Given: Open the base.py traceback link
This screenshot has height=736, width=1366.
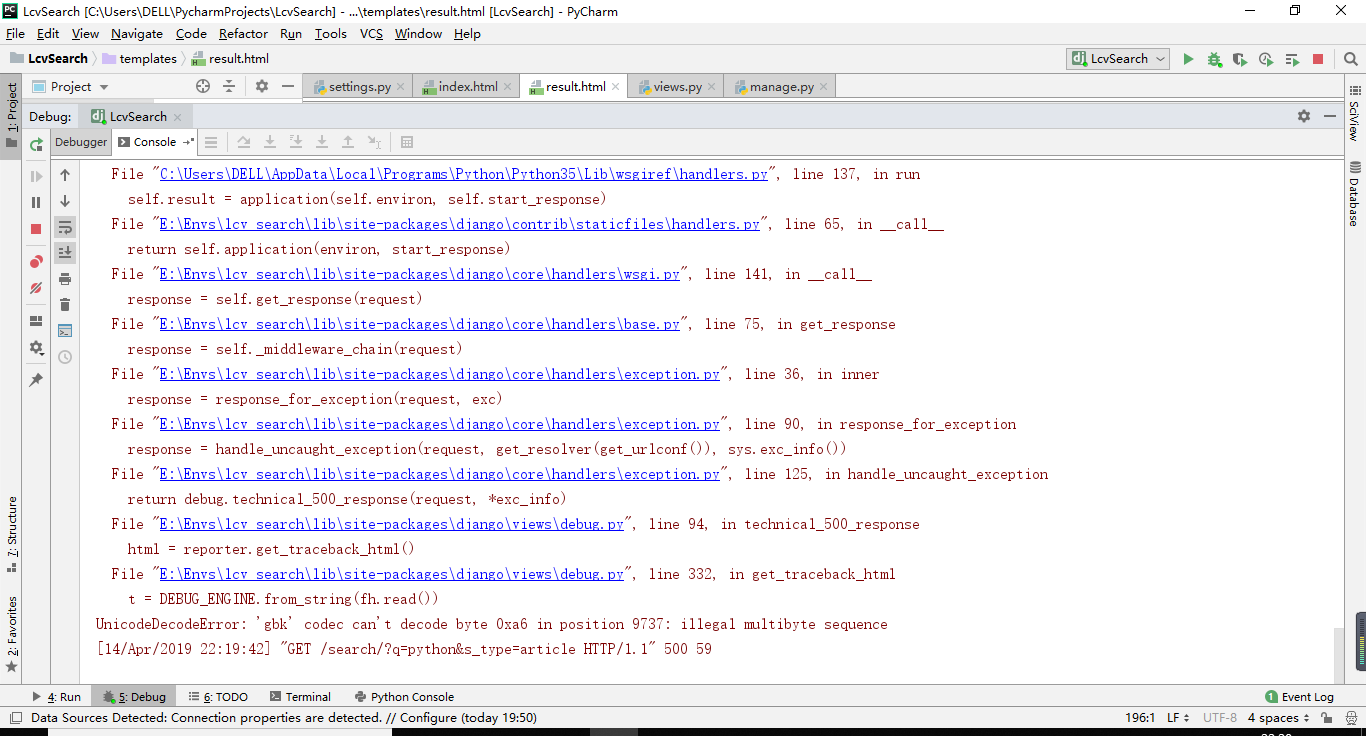Looking at the screenshot, I should [420, 324].
